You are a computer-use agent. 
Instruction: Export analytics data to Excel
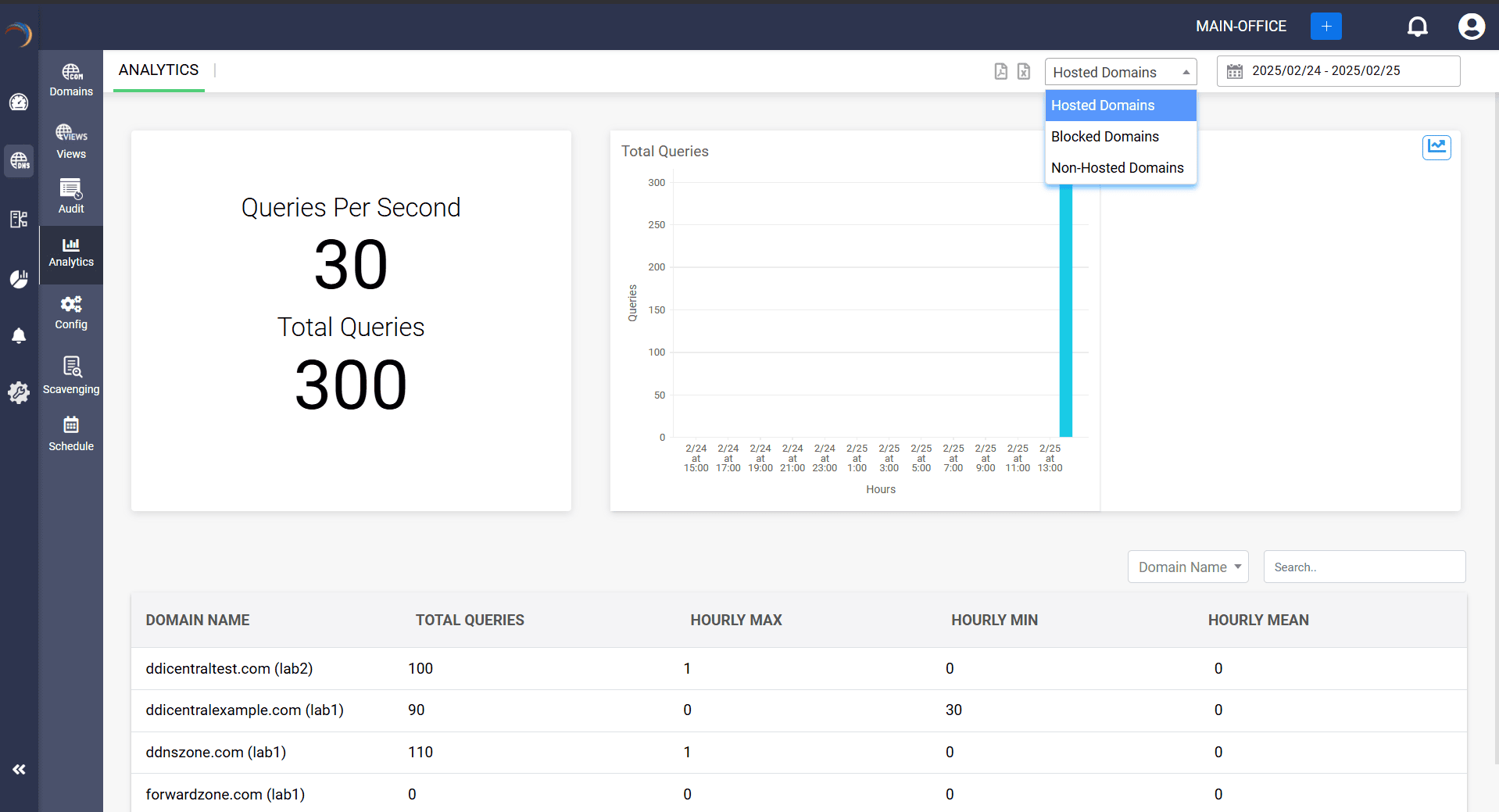pos(1024,71)
